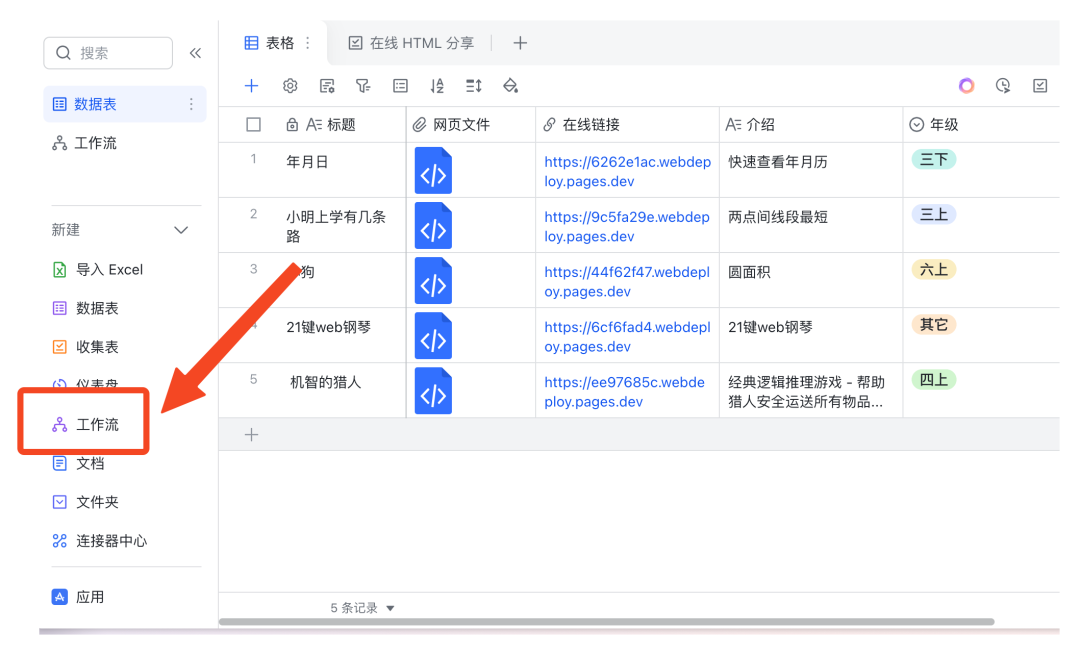The width and height of the screenshot is (1080, 655).
Task: Select the sort A-Z icon
Action: 436,86
